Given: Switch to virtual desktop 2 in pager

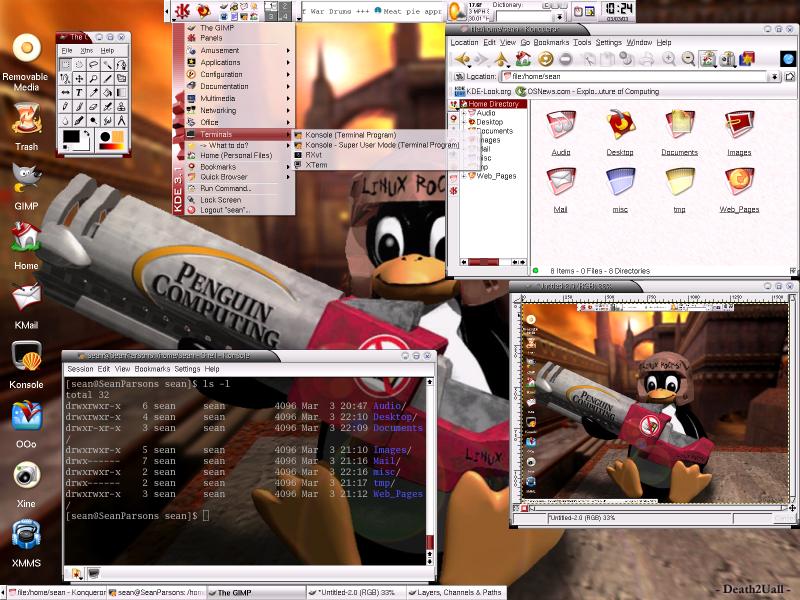Looking at the screenshot, I should pos(284,6).
